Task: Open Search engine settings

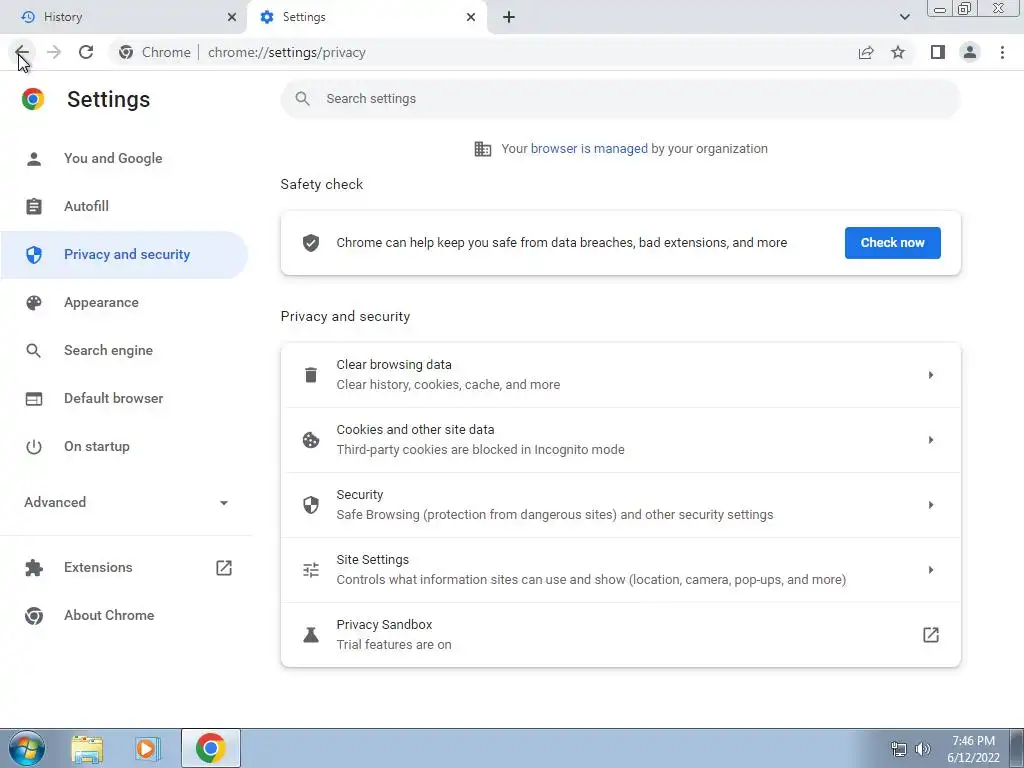Action: 124,351
